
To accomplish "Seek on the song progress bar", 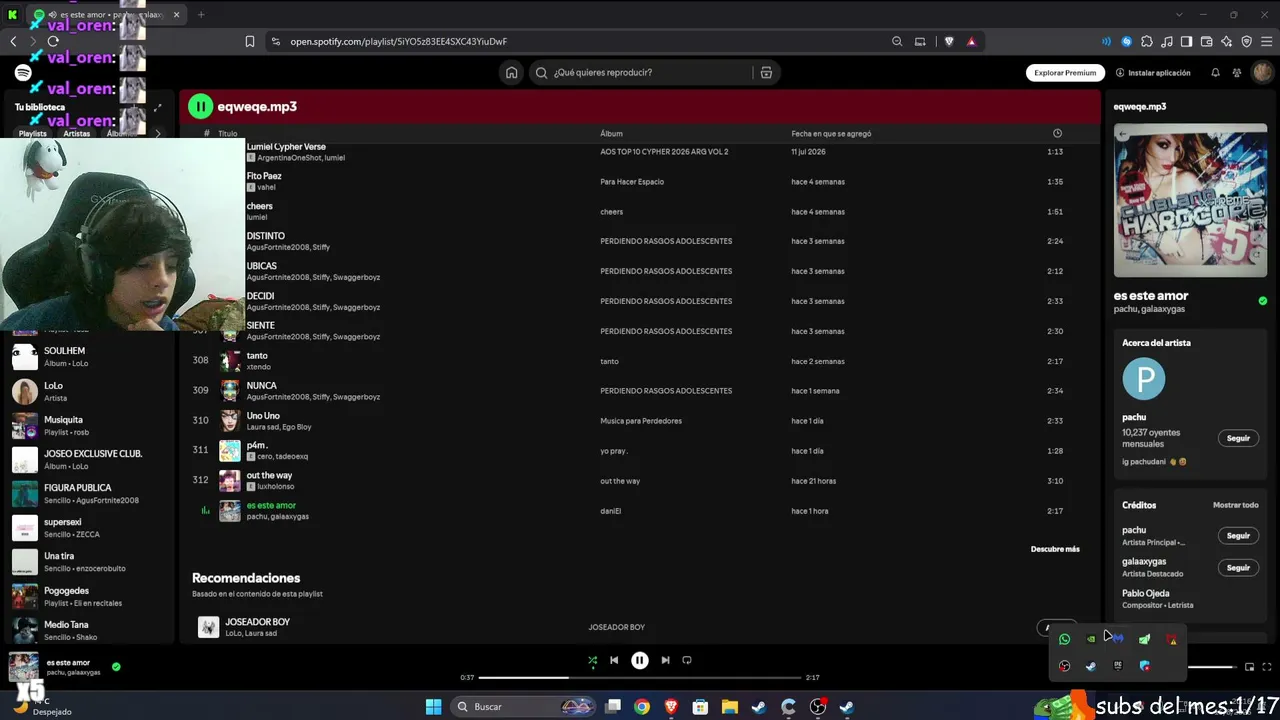I will (640, 677).
